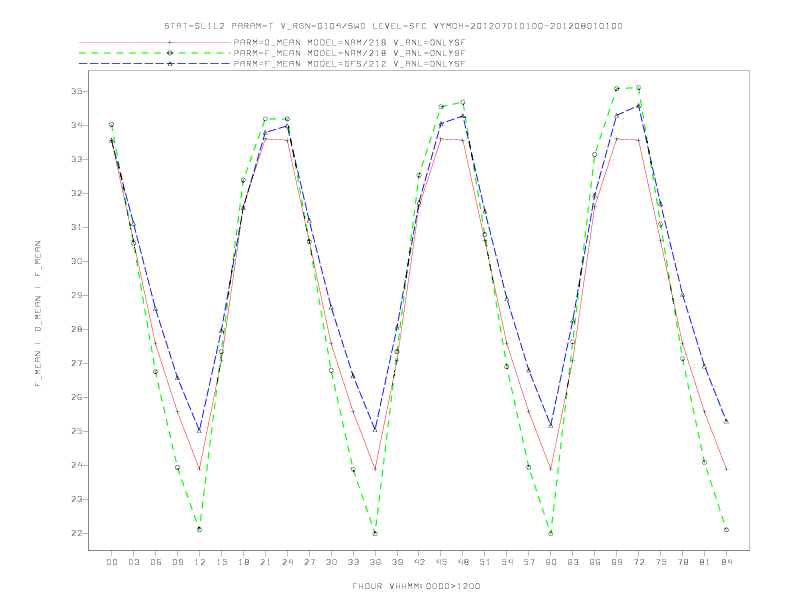
Task: Click the x-axis tick label 00
Action: click(112, 562)
